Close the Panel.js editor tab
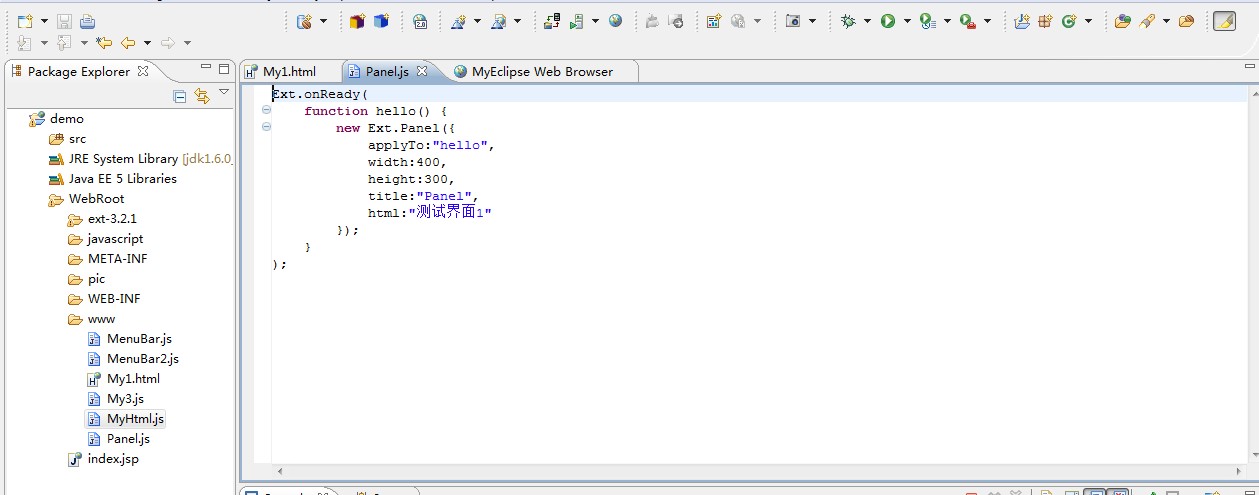Image resolution: width=1259 pixels, height=495 pixels. [x=422, y=71]
